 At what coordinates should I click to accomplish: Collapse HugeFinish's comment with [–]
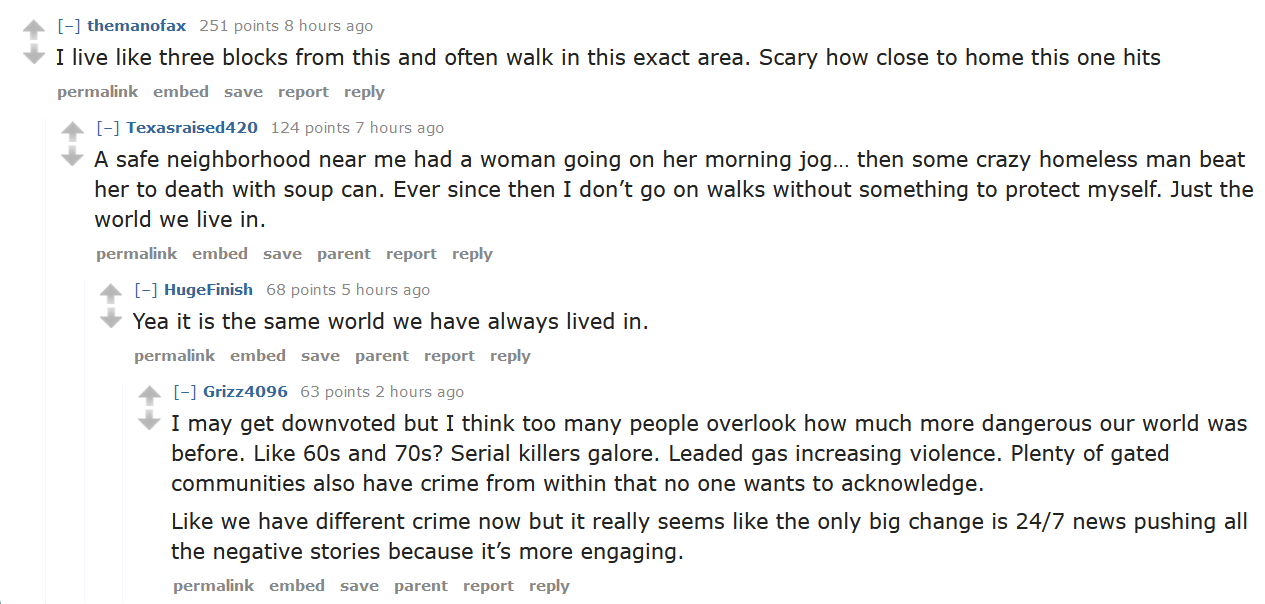[x=146, y=290]
